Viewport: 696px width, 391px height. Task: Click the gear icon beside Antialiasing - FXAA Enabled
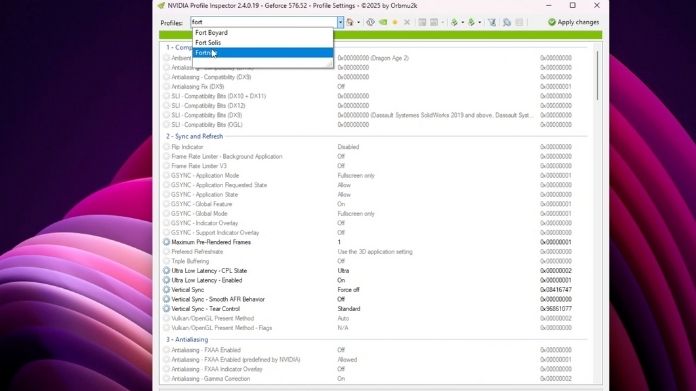(x=166, y=350)
